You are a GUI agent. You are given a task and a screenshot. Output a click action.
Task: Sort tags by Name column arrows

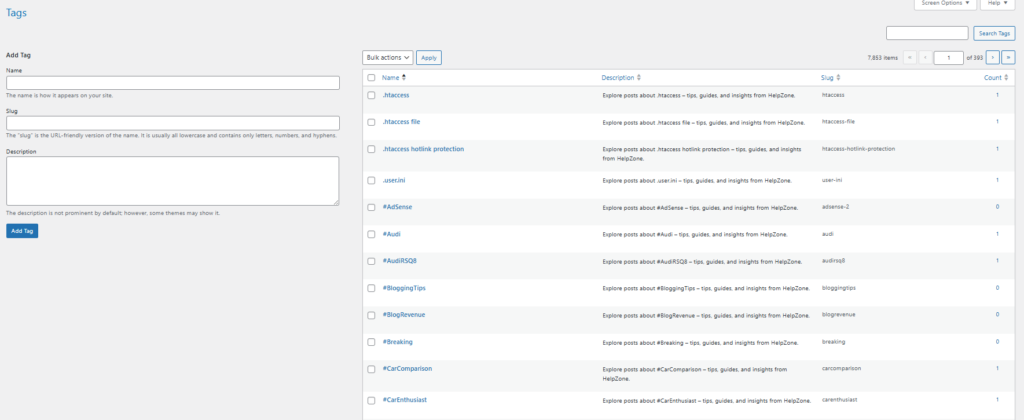[404, 78]
